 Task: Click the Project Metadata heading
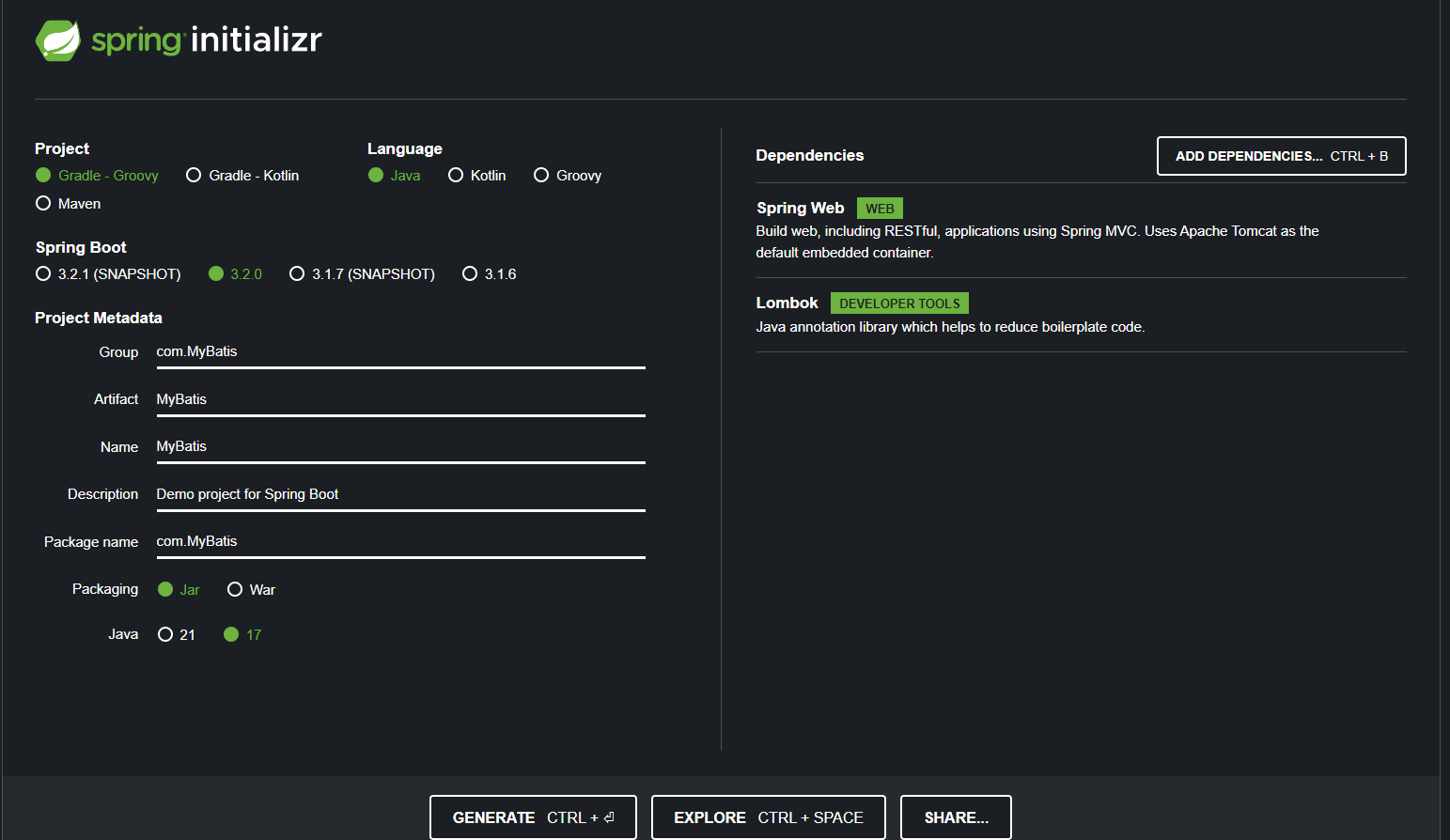click(99, 319)
